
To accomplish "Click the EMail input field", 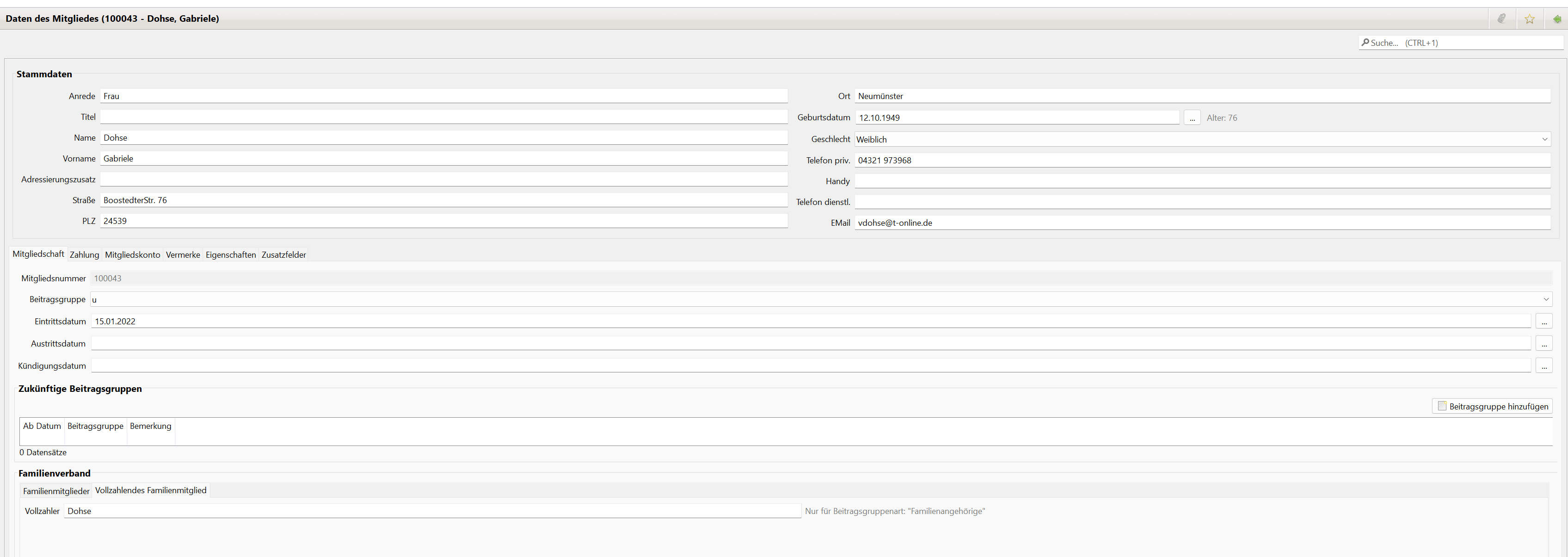I will [x=1202, y=223].
